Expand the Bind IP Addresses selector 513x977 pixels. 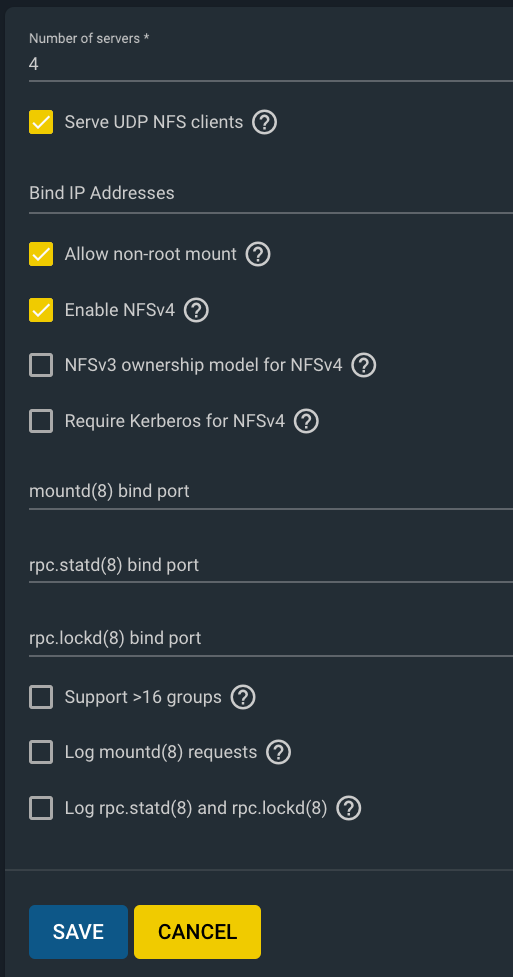(x=271, y=193)
